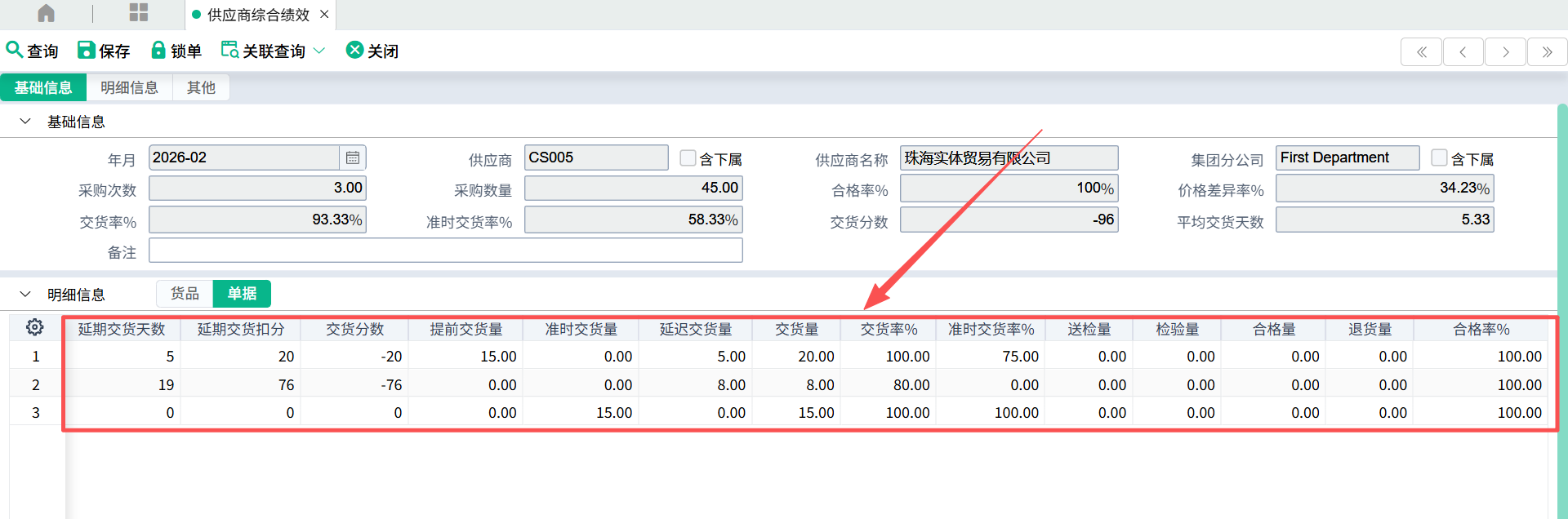Viewport: 1568px width, 519px height.
Task: Close the 供应商综合绩效 tab
Action: pos(324,15)
